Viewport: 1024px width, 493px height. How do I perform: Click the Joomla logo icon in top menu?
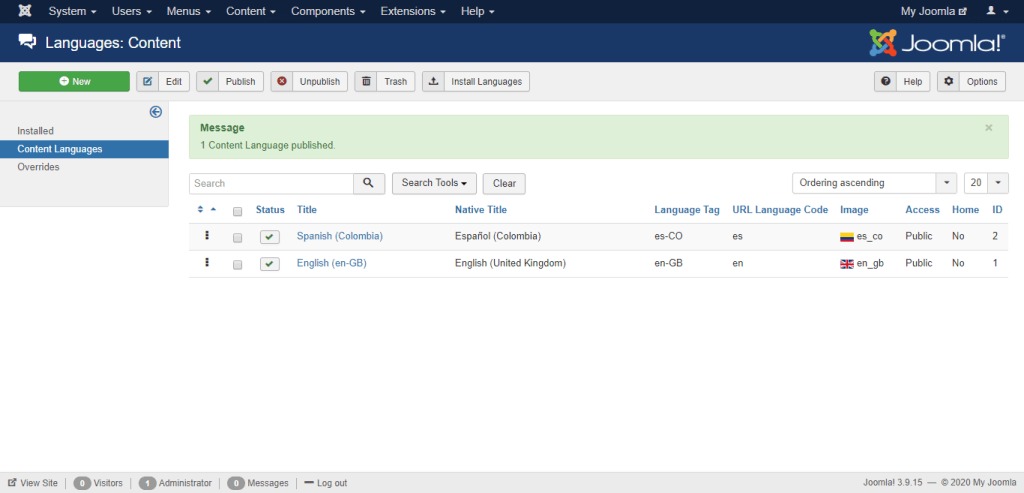pos(25,11)
